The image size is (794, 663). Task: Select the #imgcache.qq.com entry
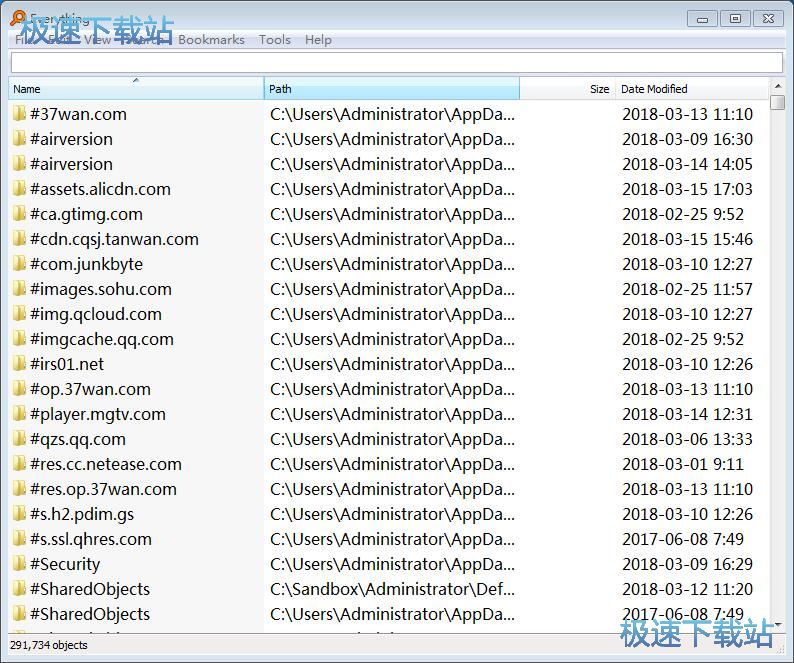(102, 339)
